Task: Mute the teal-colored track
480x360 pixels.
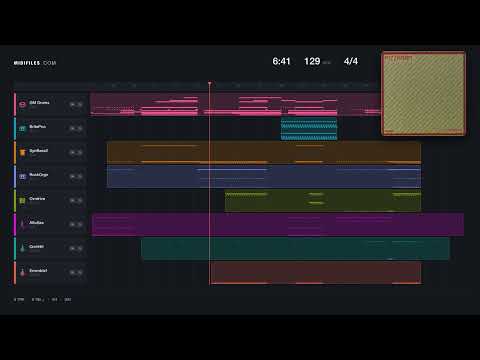Action: (72, 248)
